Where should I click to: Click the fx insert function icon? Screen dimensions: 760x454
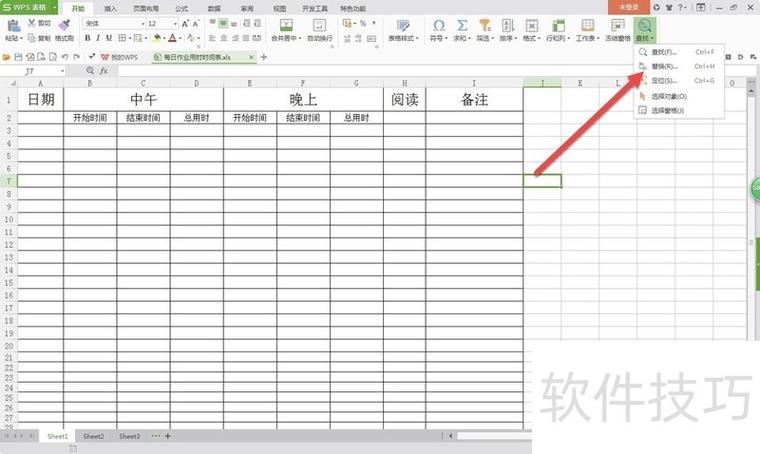104,71
